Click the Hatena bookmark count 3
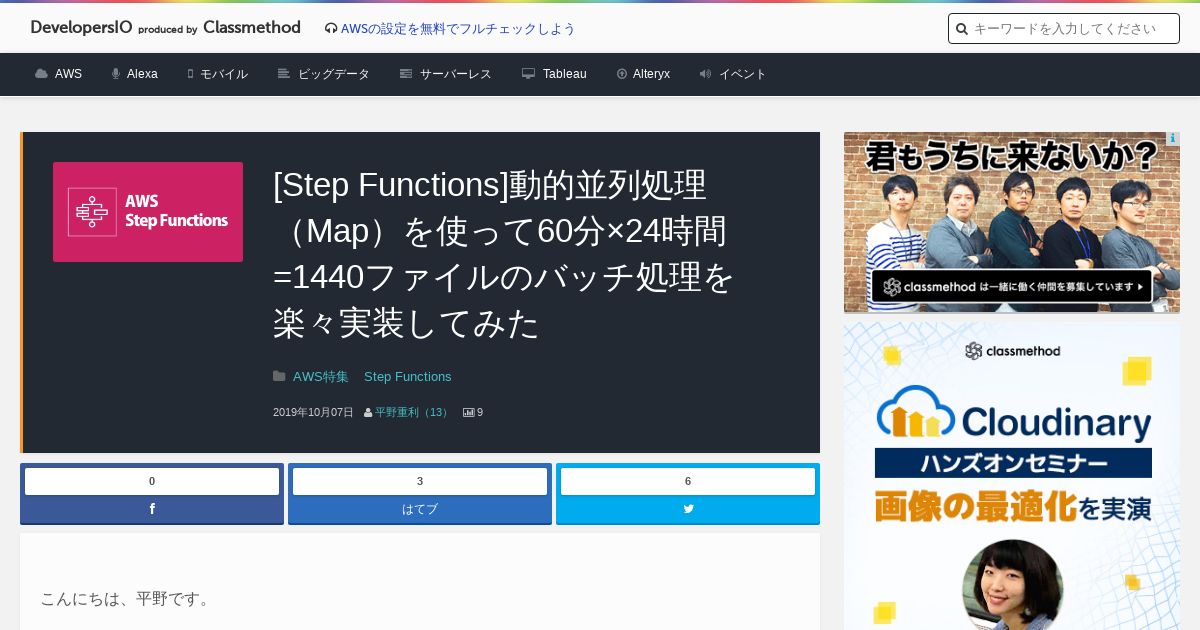The width and height of the screenshot is (1200, 630). [420, 481]
